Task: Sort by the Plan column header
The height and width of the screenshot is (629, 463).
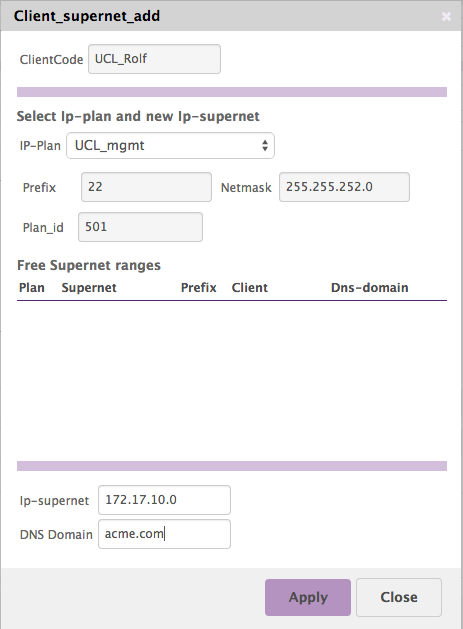Action: click(32, 288)
